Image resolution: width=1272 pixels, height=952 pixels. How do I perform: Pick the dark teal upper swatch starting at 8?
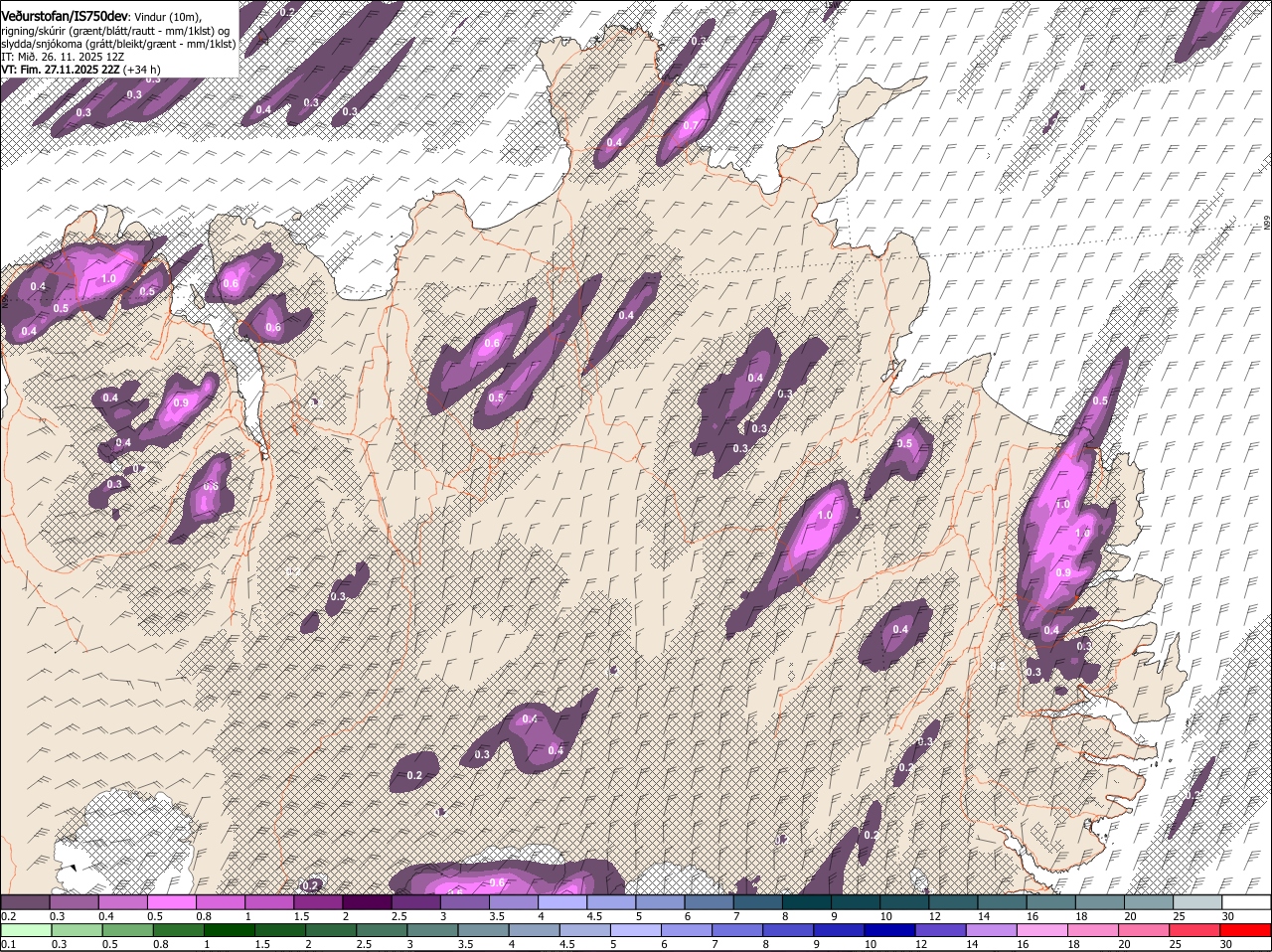(806, 901)
